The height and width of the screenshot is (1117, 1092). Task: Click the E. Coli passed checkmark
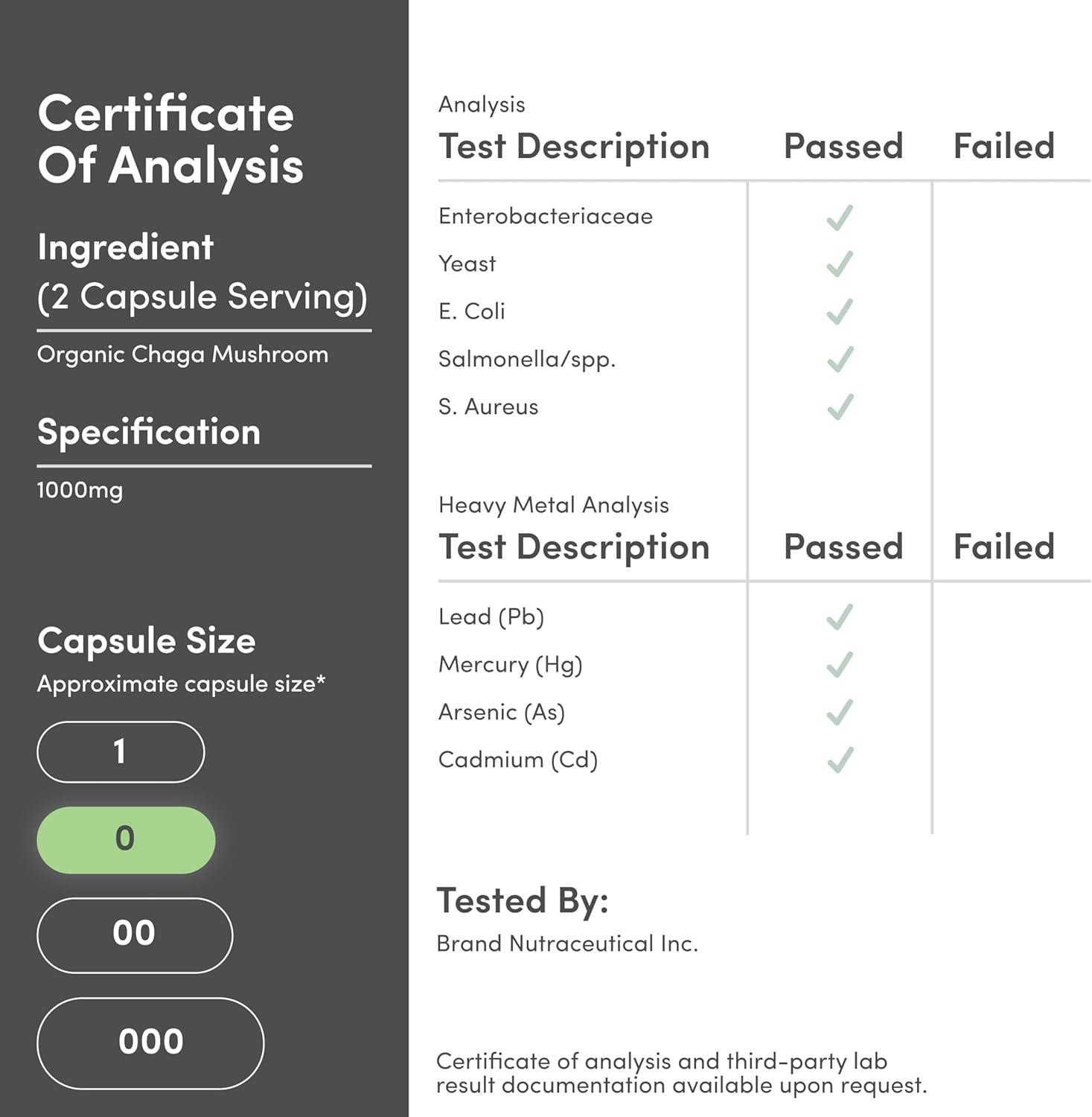pyautogui.click(x=840, y=312)
